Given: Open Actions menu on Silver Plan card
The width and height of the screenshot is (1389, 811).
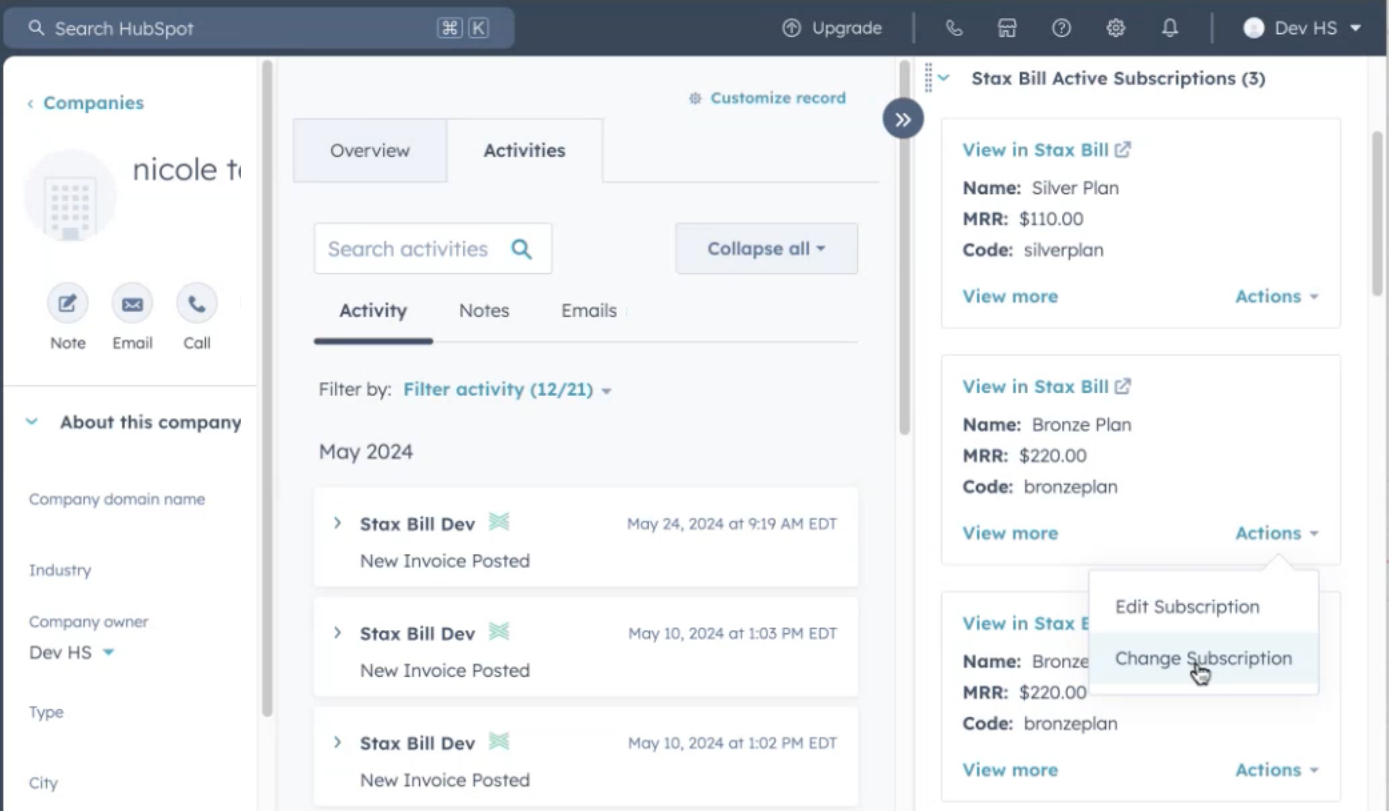Looking at the screenshot, I should [x=1277, y=296].
